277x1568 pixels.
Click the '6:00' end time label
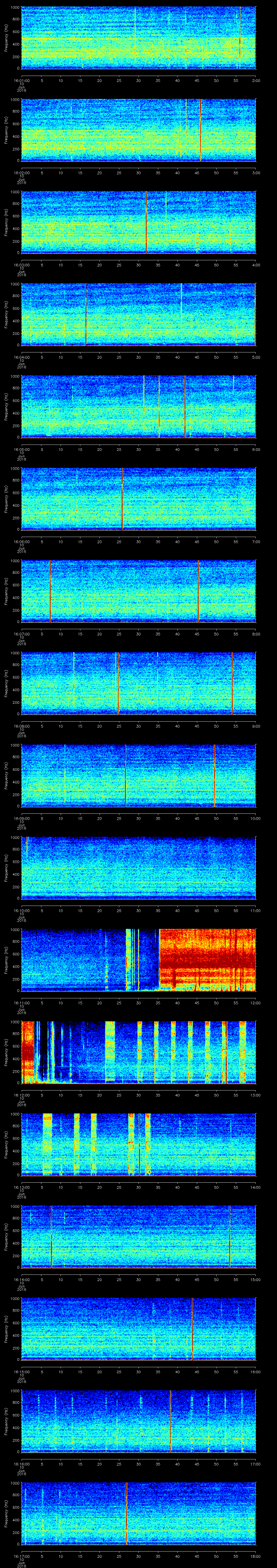[x=256, y=449]
